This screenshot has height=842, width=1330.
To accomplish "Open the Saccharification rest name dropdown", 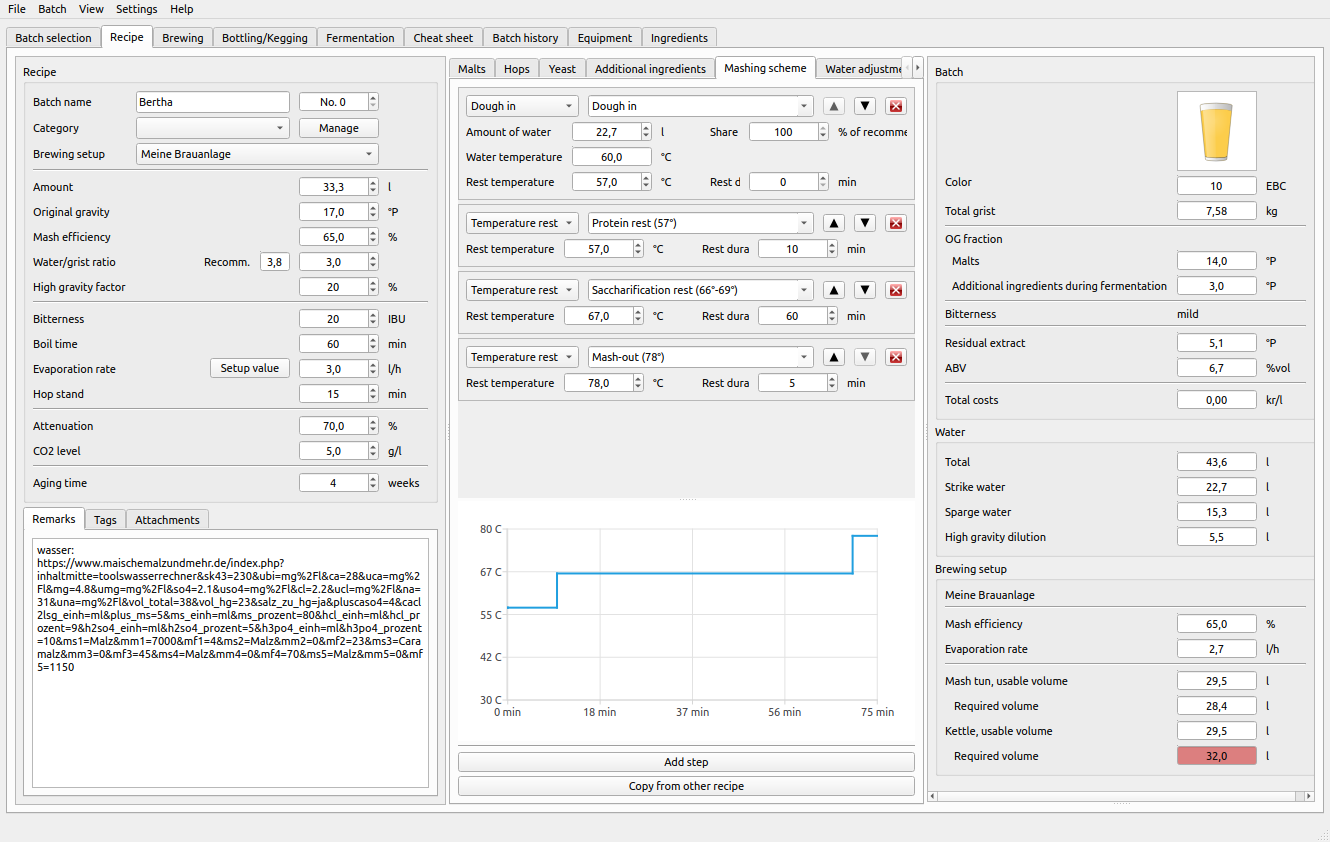I will pyautogui.click(x=700, y=290).
